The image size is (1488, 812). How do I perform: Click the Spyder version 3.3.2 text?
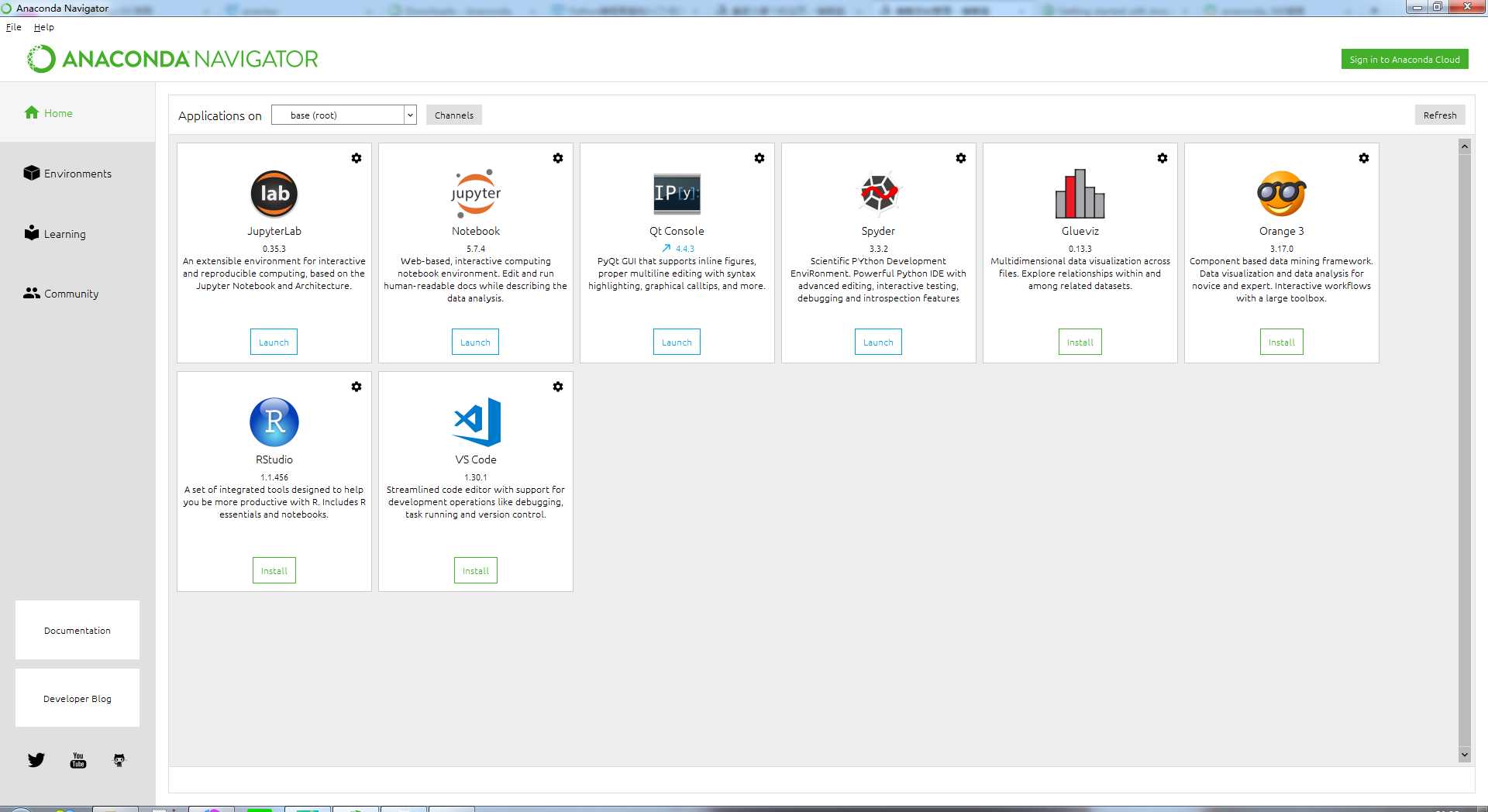click(878, 249)
